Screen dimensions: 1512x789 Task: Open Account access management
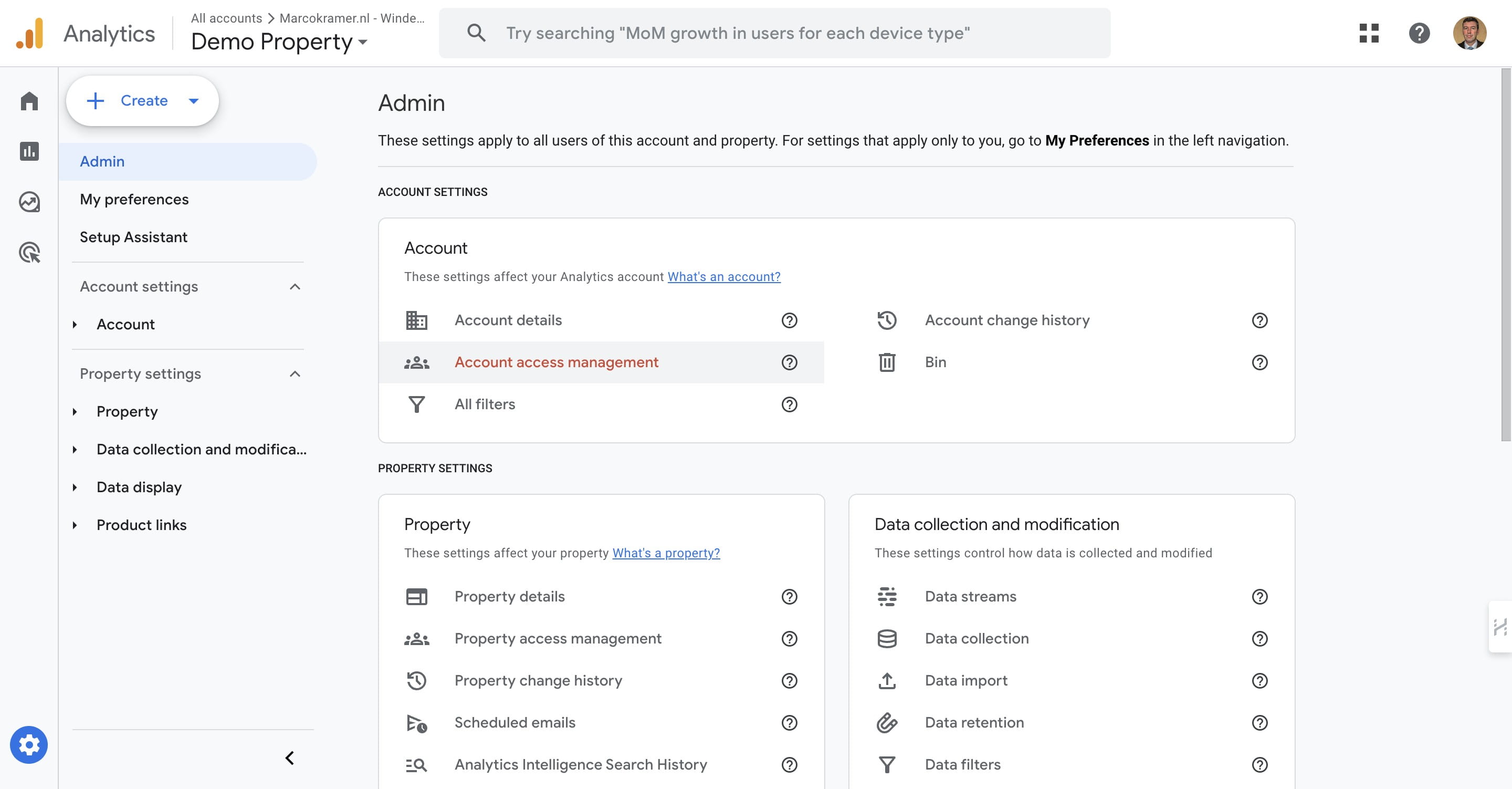(556, 362)
